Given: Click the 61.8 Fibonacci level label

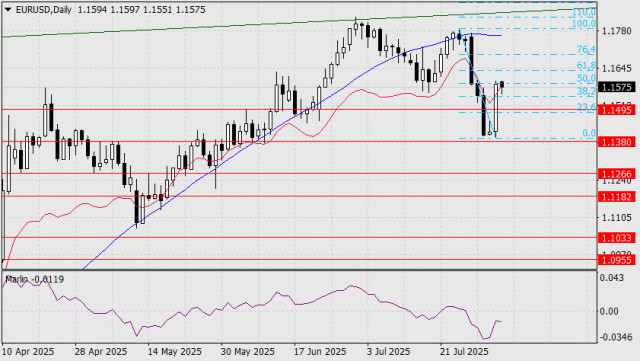Looking at the screenshot, I should (586, 66).
